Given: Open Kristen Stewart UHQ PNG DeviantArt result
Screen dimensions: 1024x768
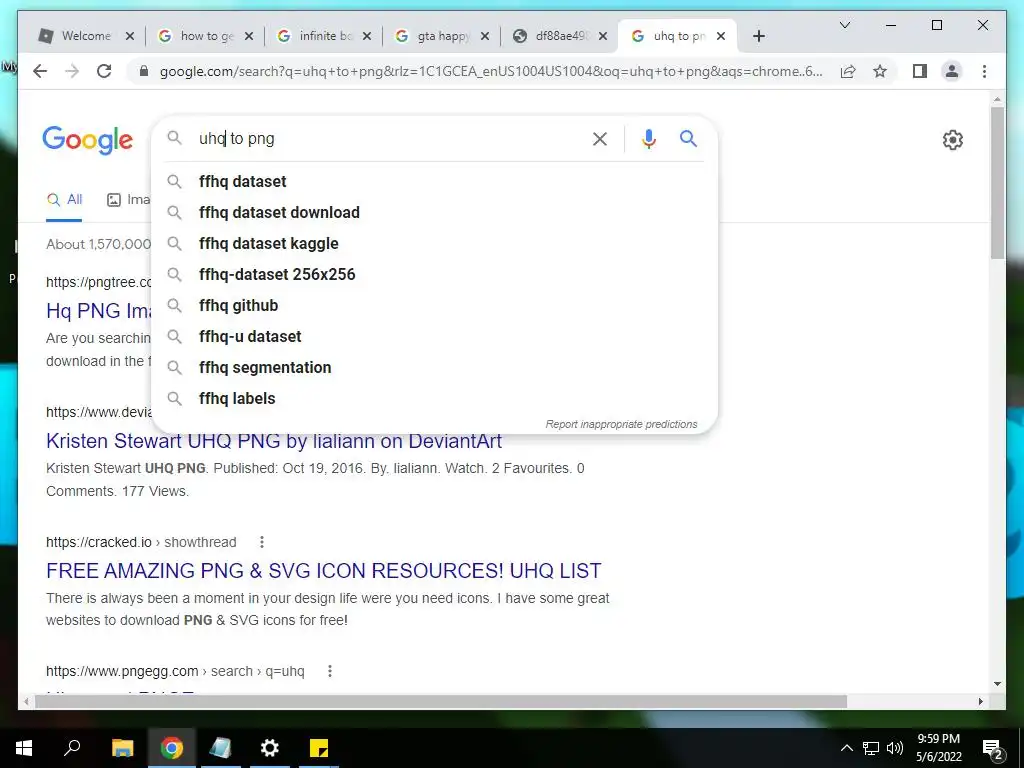Looking at the screenshot, I should [x=274, y=441].
